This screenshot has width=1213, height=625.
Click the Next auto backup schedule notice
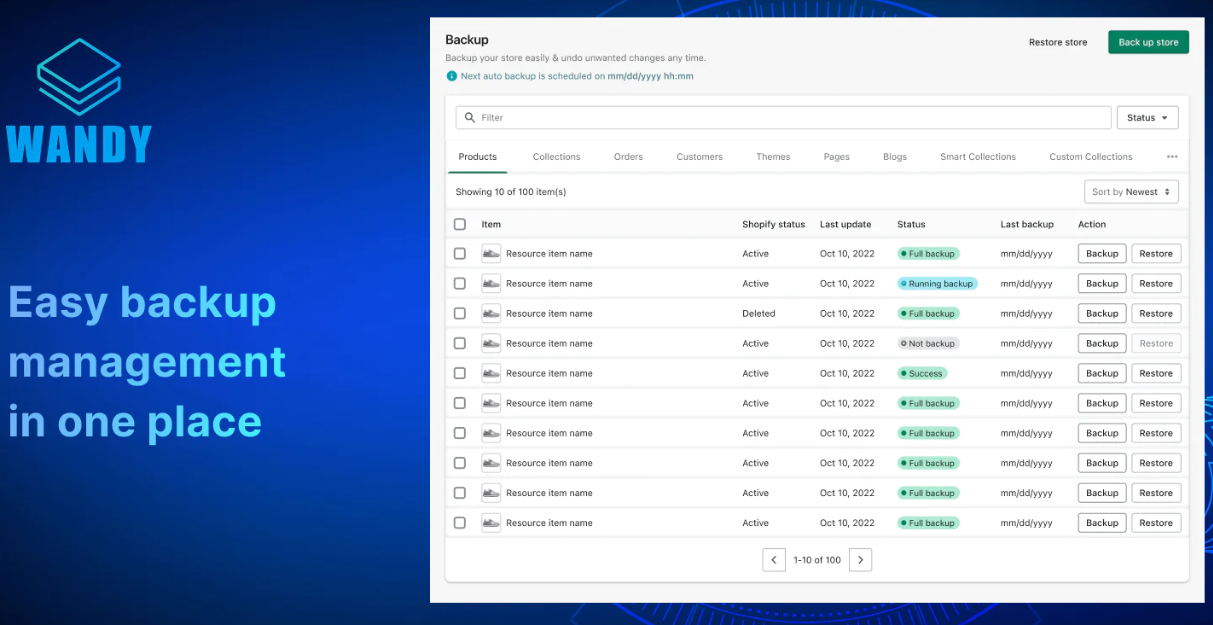click(577, 76)
